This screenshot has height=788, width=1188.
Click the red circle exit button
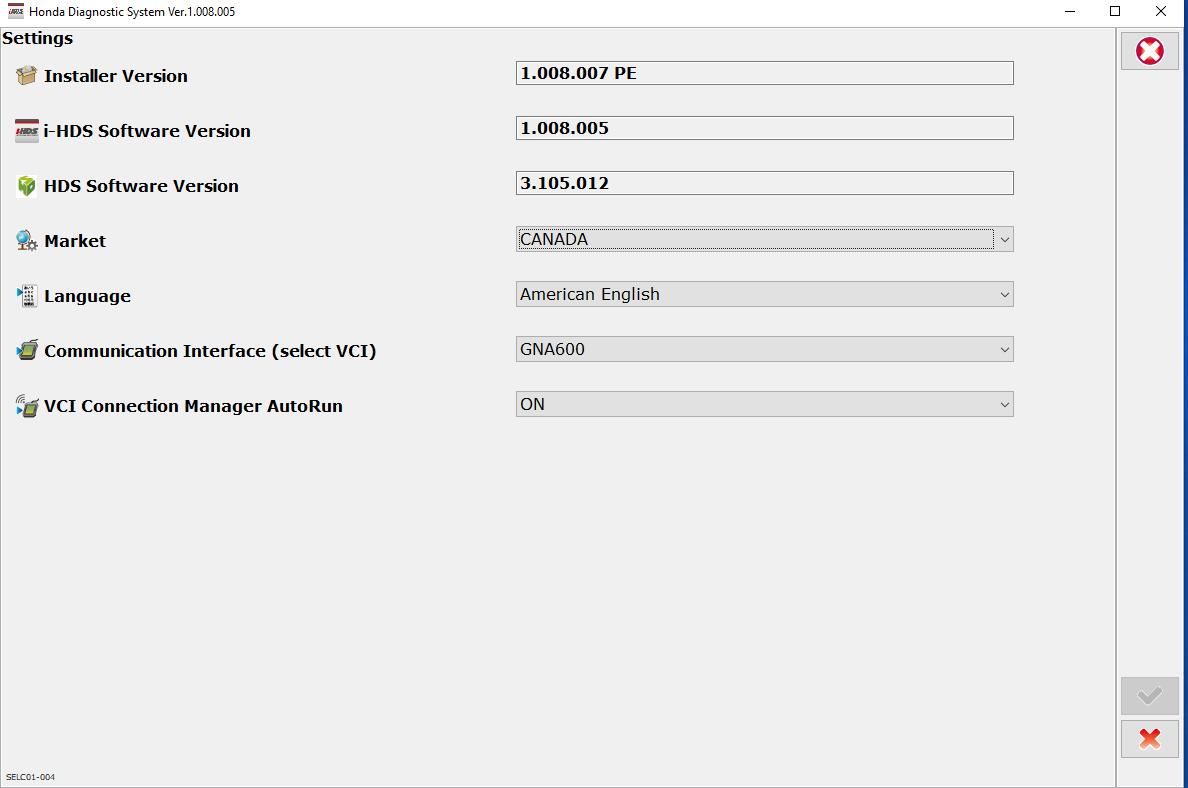(1149, 51)
